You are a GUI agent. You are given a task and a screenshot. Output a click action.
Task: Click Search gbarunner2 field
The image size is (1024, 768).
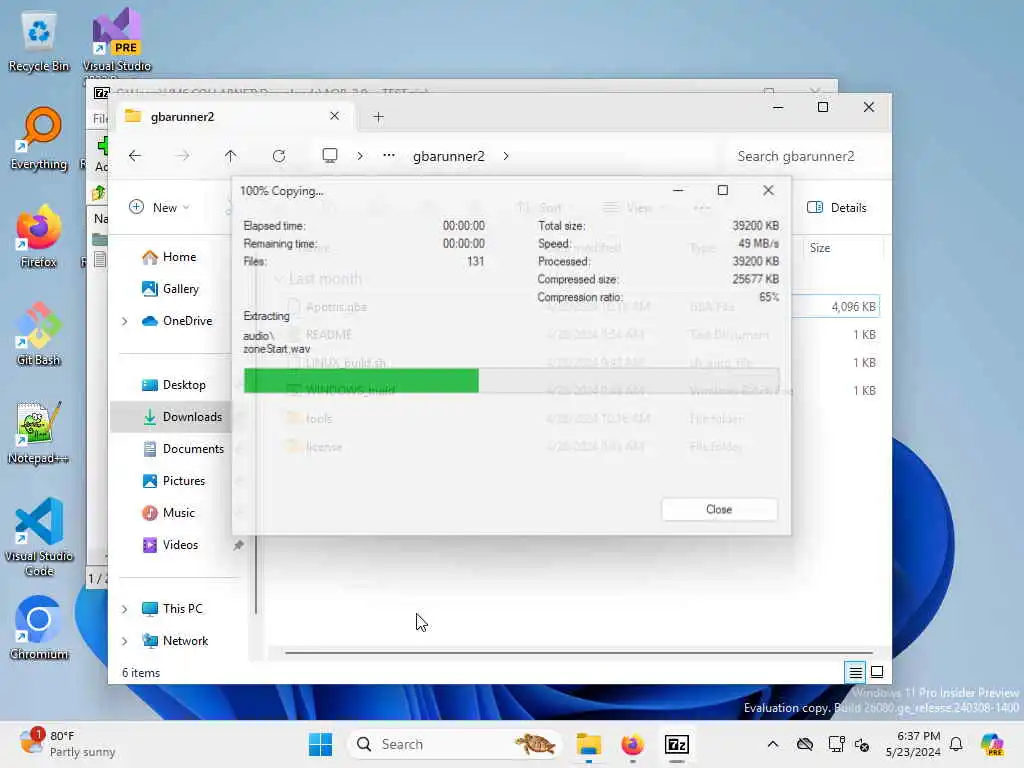click(x=807, y=156)
